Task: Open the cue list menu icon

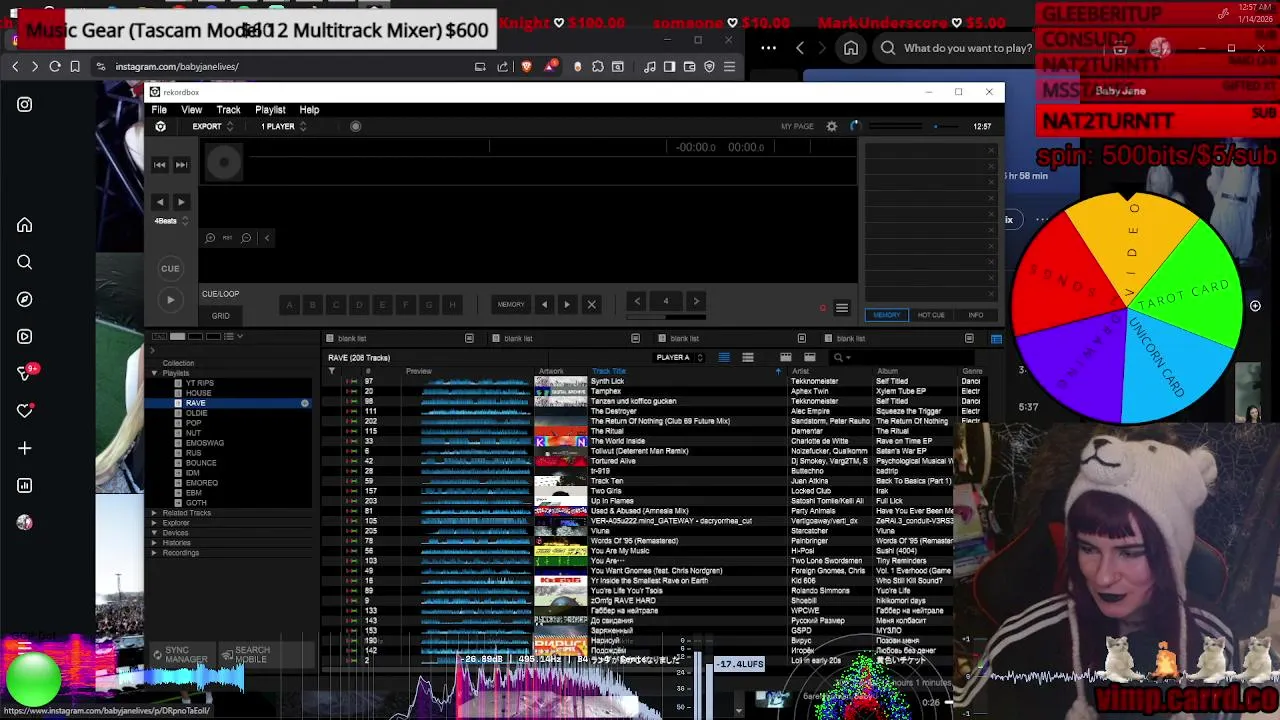Action: [x=842, y=308]
